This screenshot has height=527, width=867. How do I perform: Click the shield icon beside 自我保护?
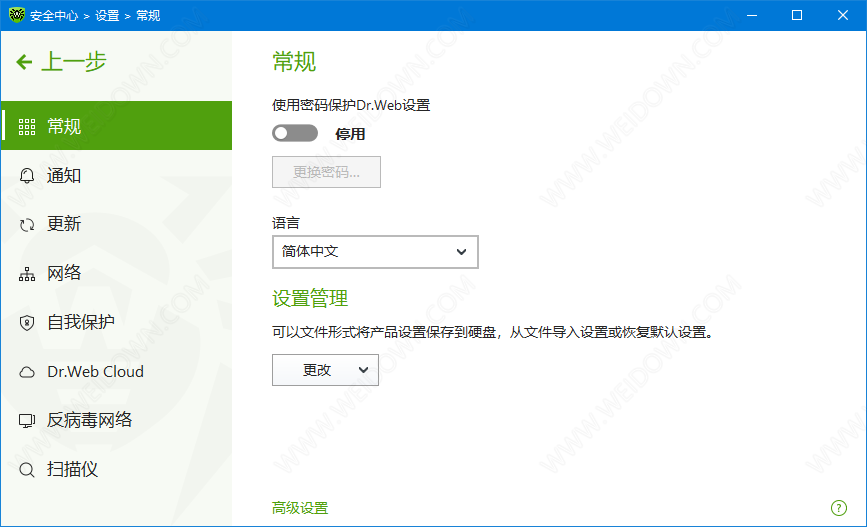(27, 322)
